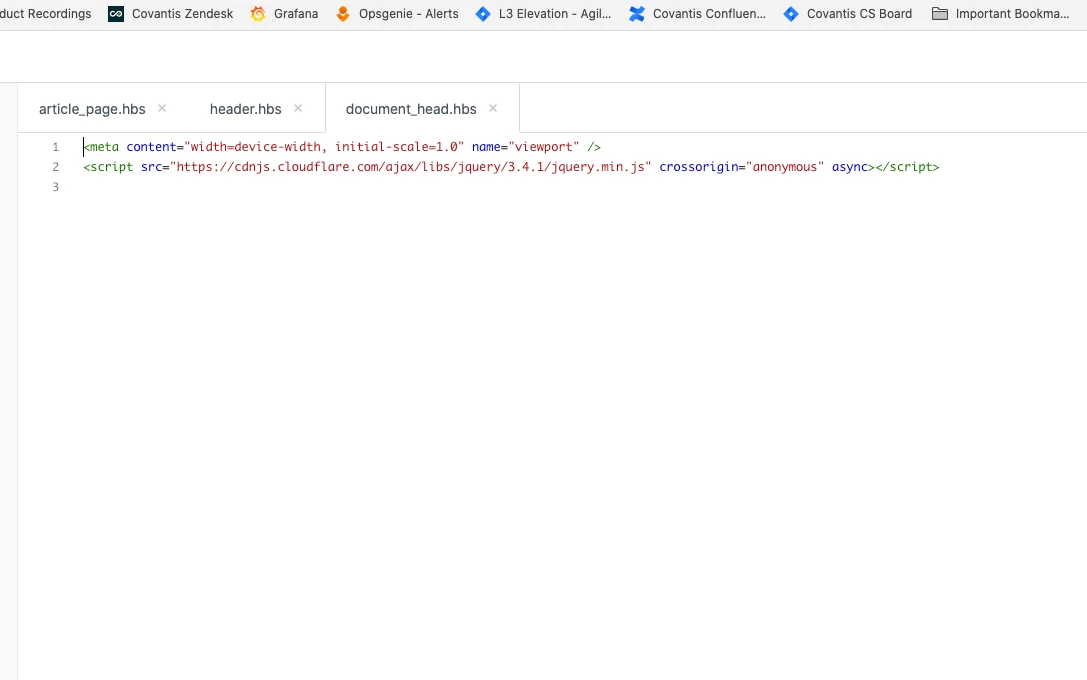Close the header.hbs tab

click(298, 108)
